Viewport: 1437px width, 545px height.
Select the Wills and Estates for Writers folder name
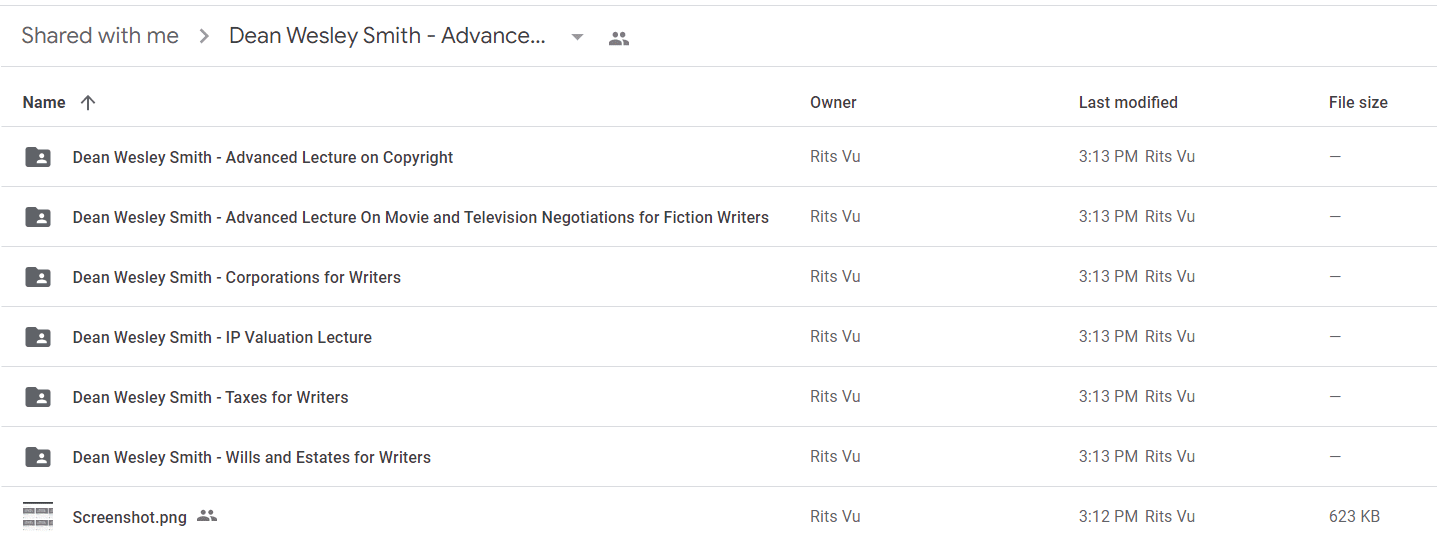coord(328,457)
